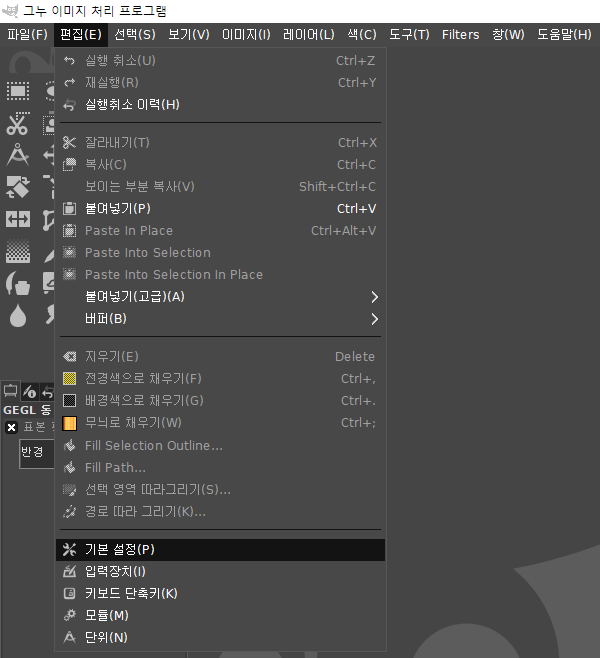
Task: Open 단위(N) units editor
Action: 220,637
